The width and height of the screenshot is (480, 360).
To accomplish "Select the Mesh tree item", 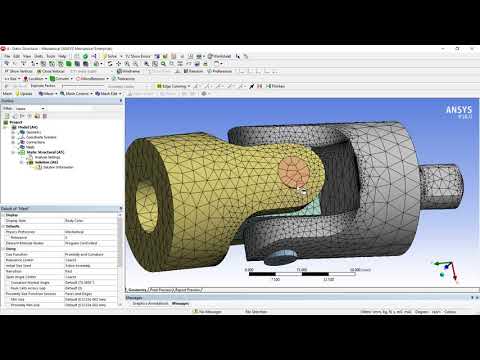I will [x=30, y=147].
